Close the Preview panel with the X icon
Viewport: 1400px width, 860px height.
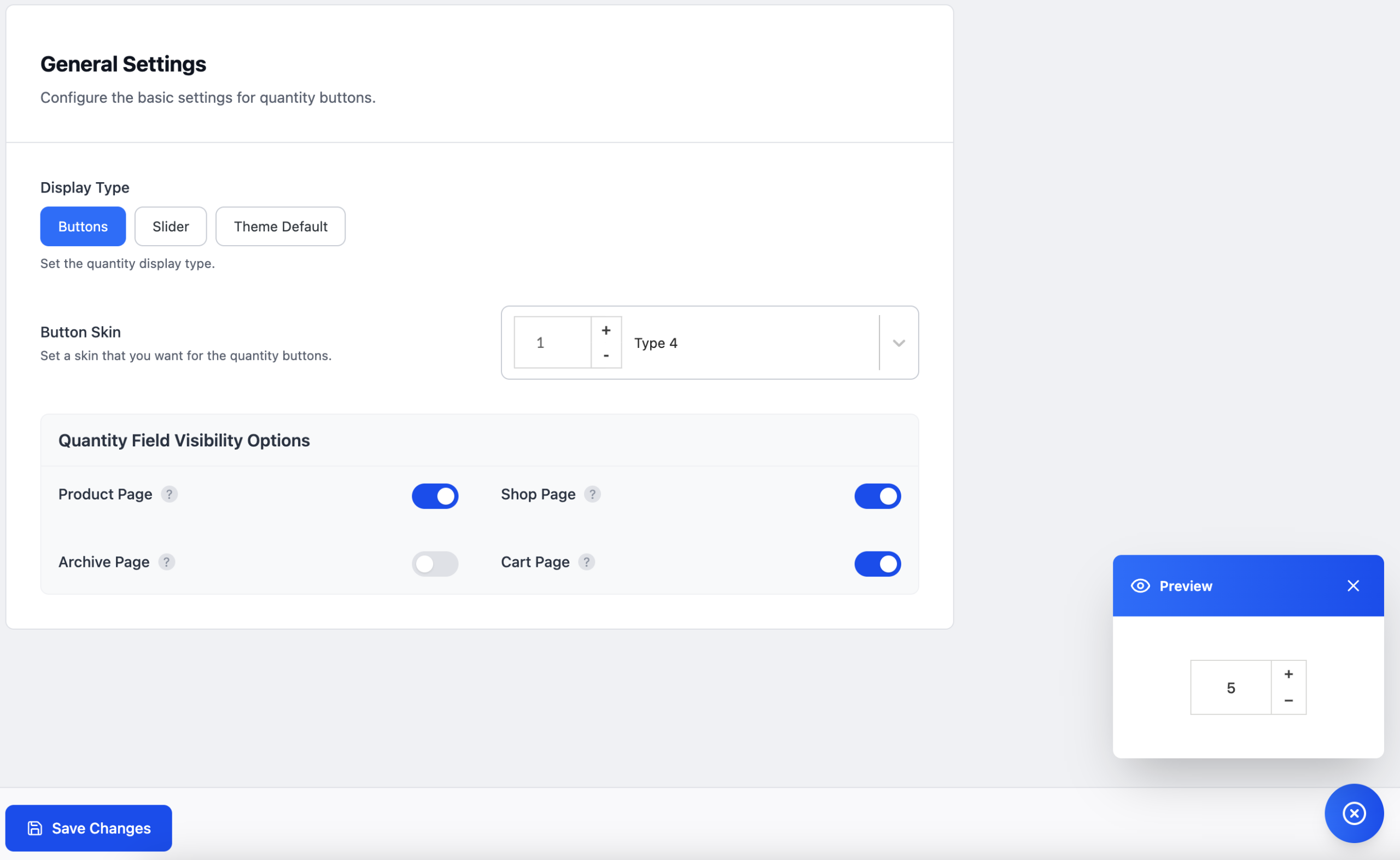tap(1353, 586)
